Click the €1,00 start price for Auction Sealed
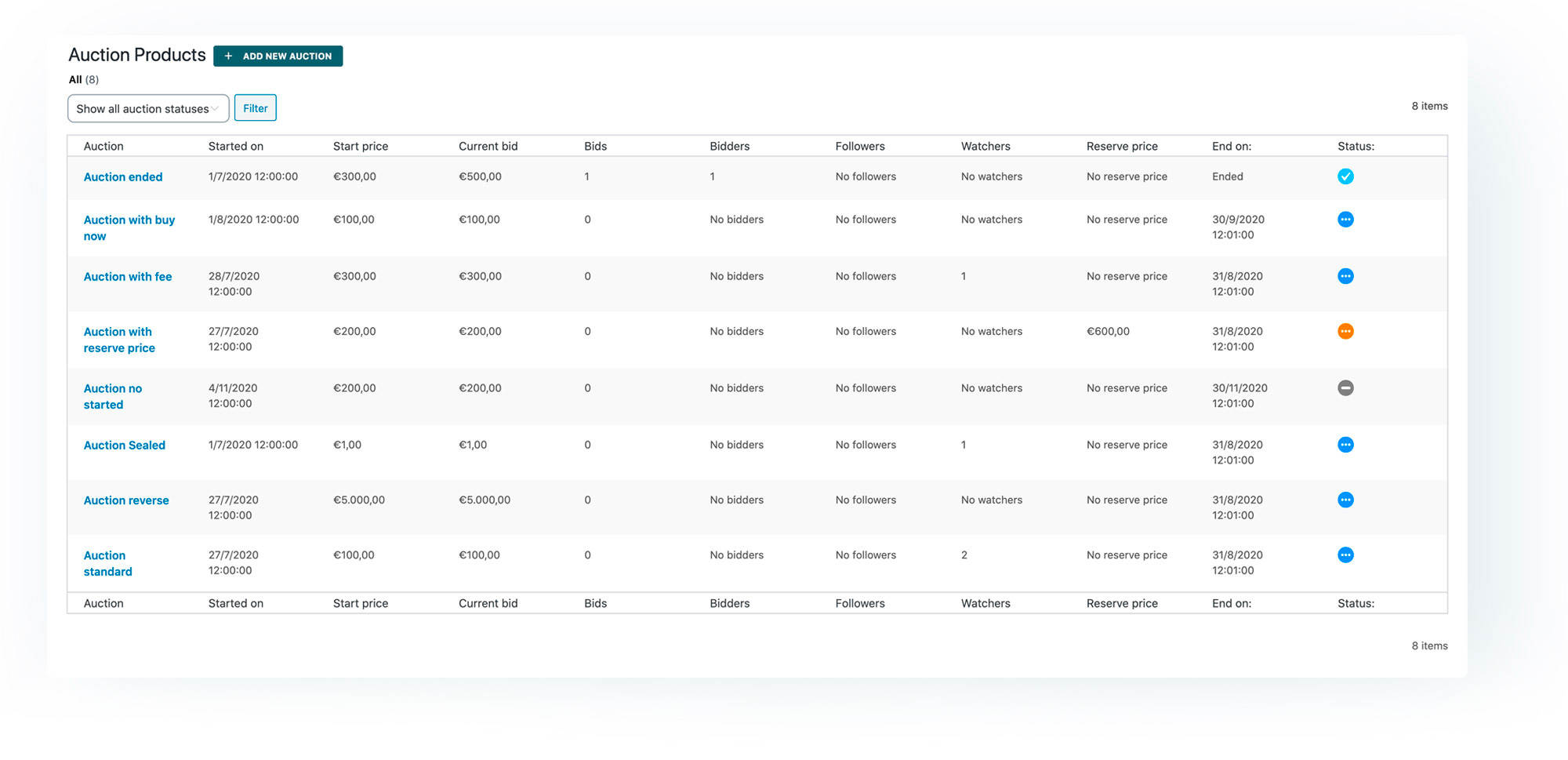The height and width of the screenshot is (760, 1568). pos(347,445)
